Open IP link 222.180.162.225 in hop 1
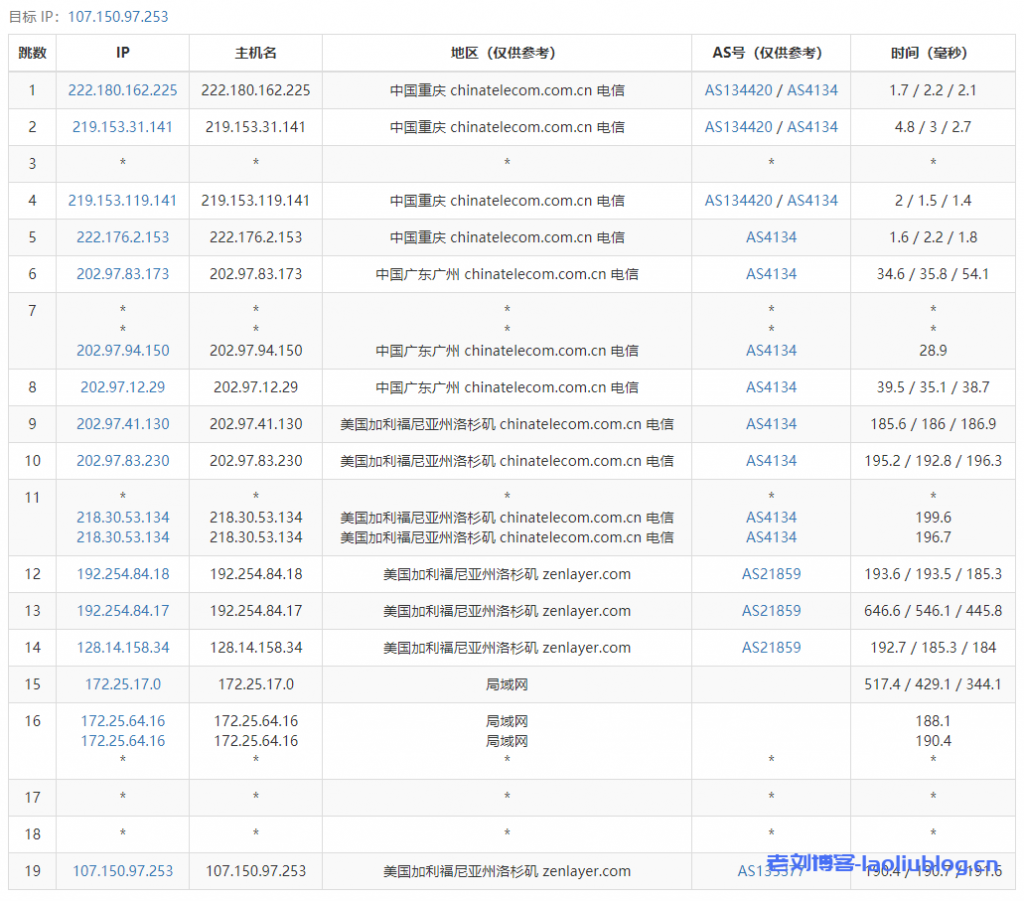Screen dimensions: 1024x901 (x=123, y=90)
